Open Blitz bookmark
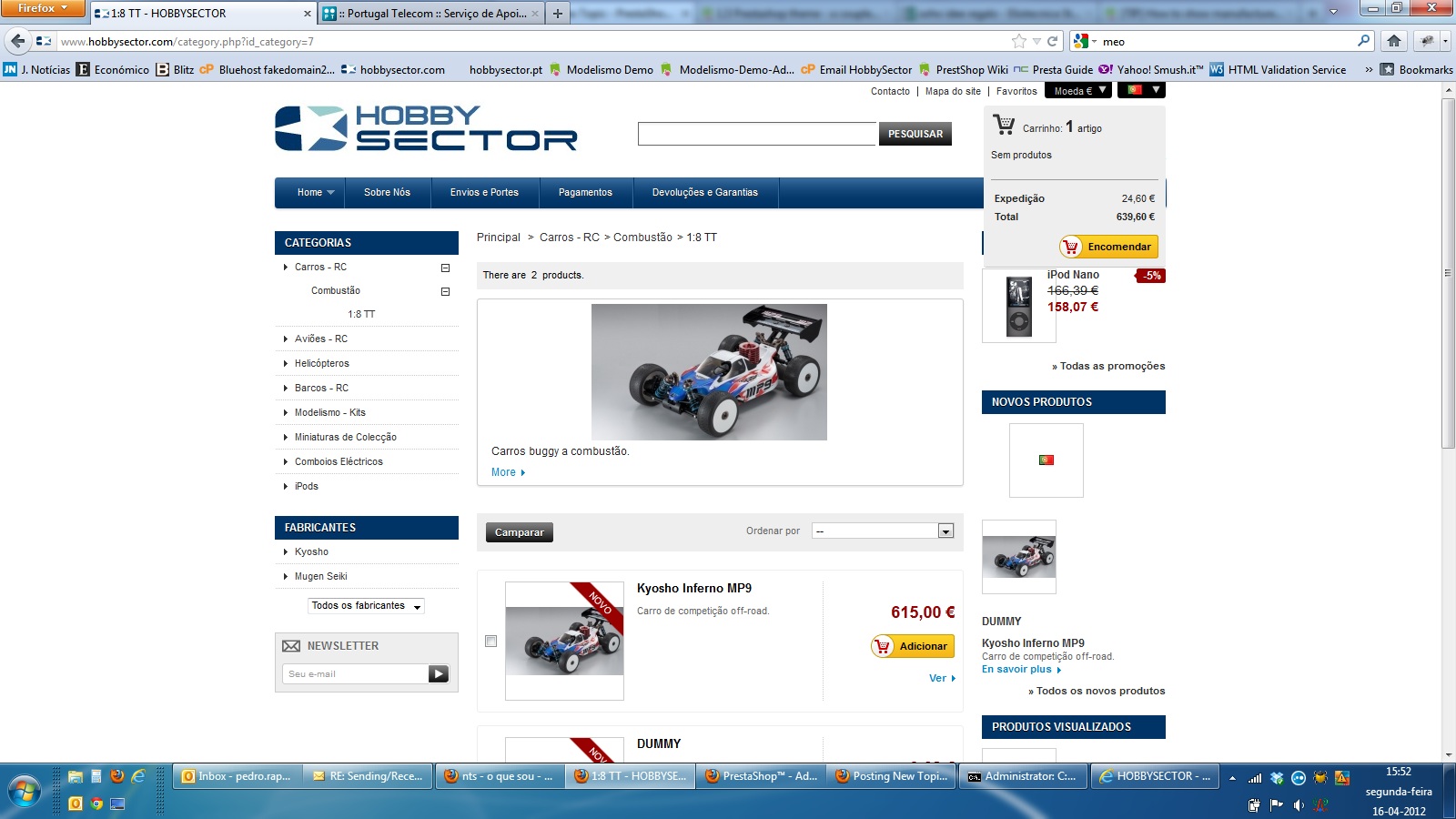This screenshot has height=819, width=1456. point(175,69)
